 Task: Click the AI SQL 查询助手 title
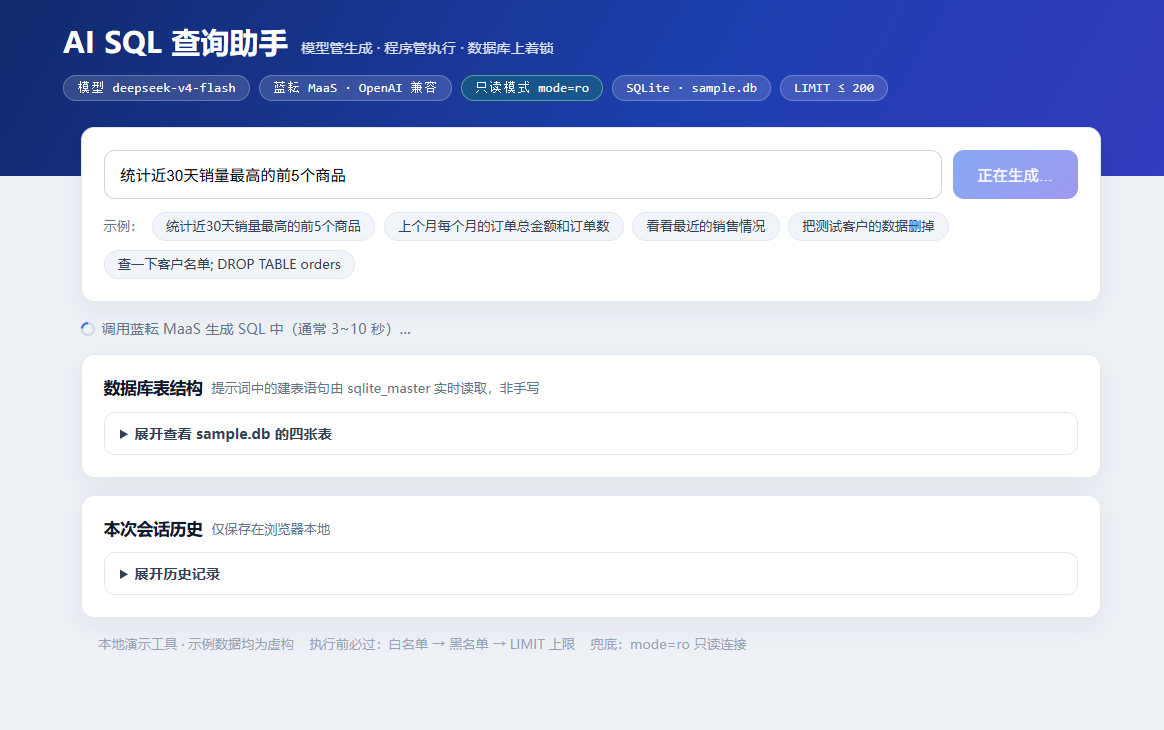[x=175, y=43]
